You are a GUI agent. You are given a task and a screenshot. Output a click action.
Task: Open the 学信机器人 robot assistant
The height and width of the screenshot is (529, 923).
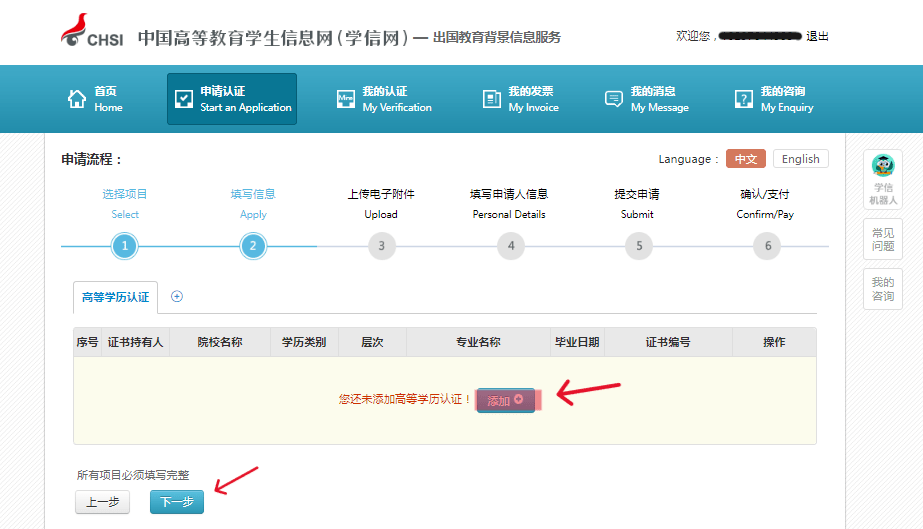(x=883, y=180)
